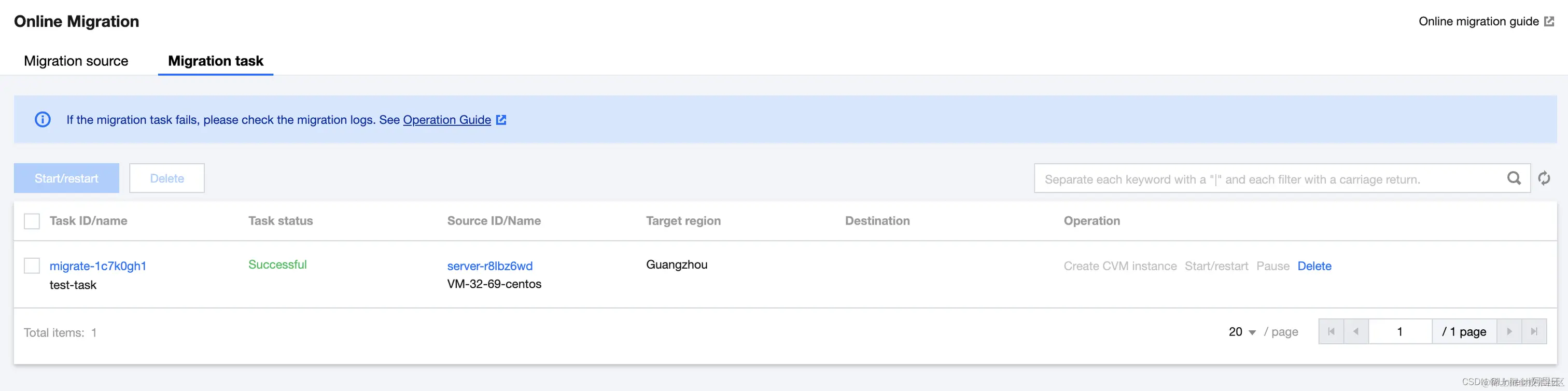Jump to last page arrow icon
The image size is (1568, 391).
point(1534,331)
